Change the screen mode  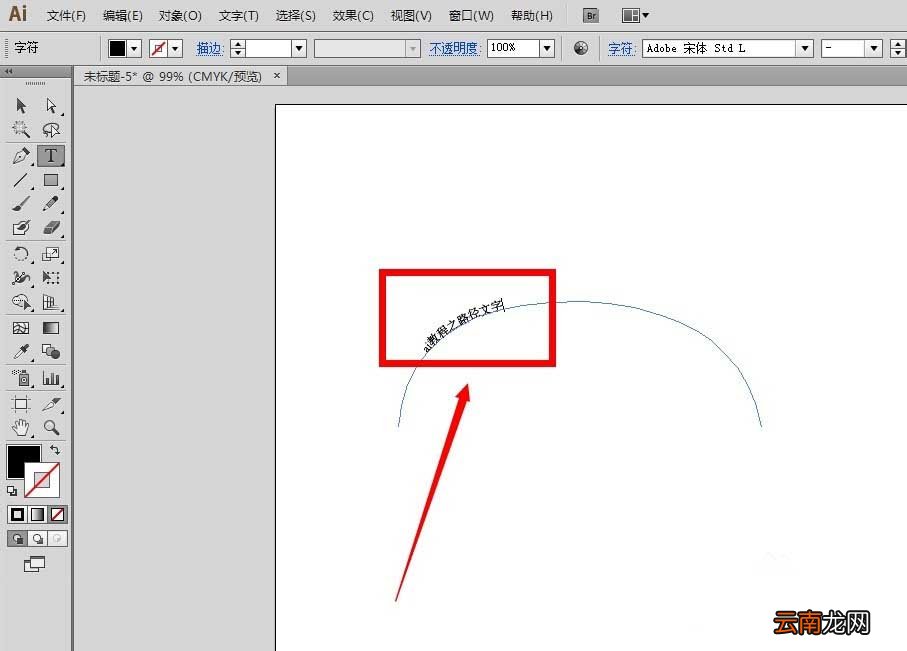[34, 564]
